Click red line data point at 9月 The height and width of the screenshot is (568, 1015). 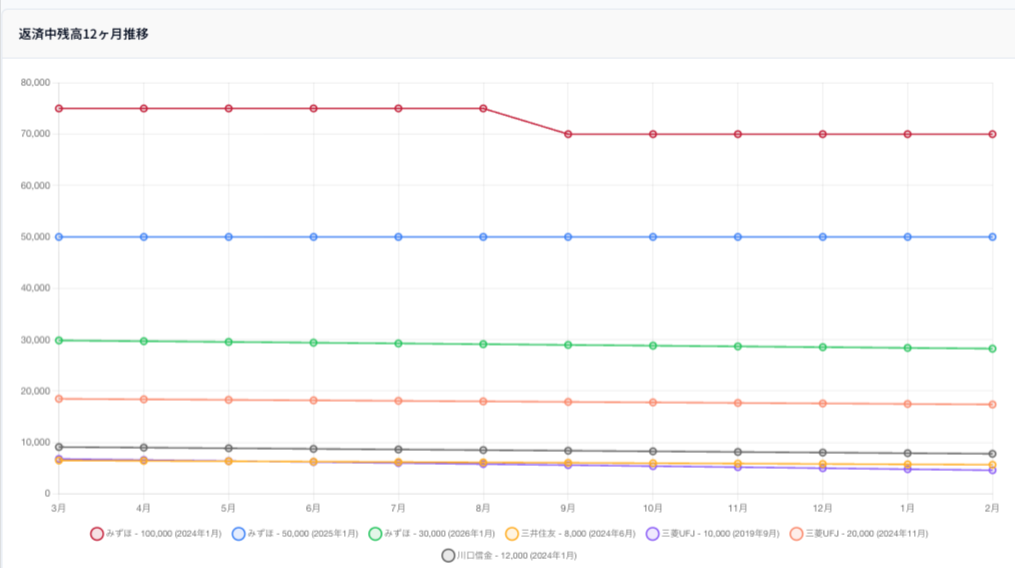point(568,134)
